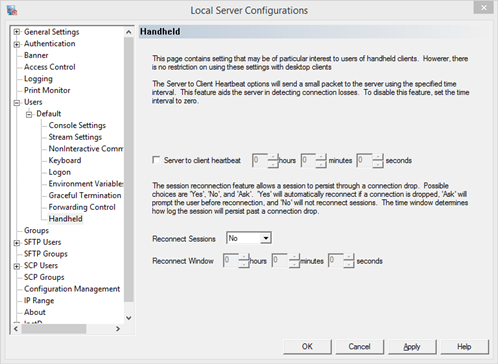Click the Cancel button
498x364 pixels.
click(360, 347)
